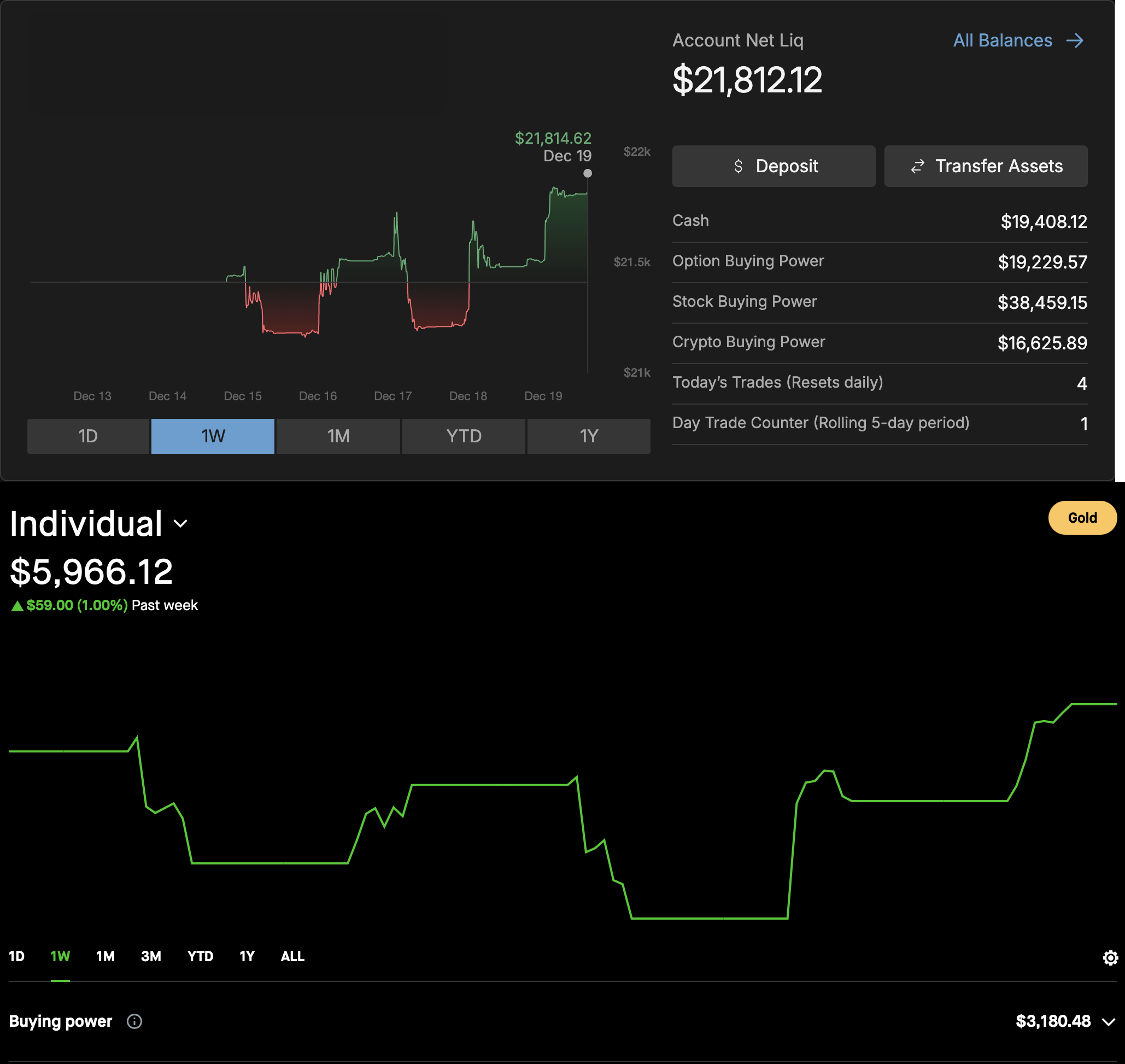Viewport: 1125px width, 1064px height.
Task: Expand the Individual account dropdown
Action: click(x=180, y=523)
